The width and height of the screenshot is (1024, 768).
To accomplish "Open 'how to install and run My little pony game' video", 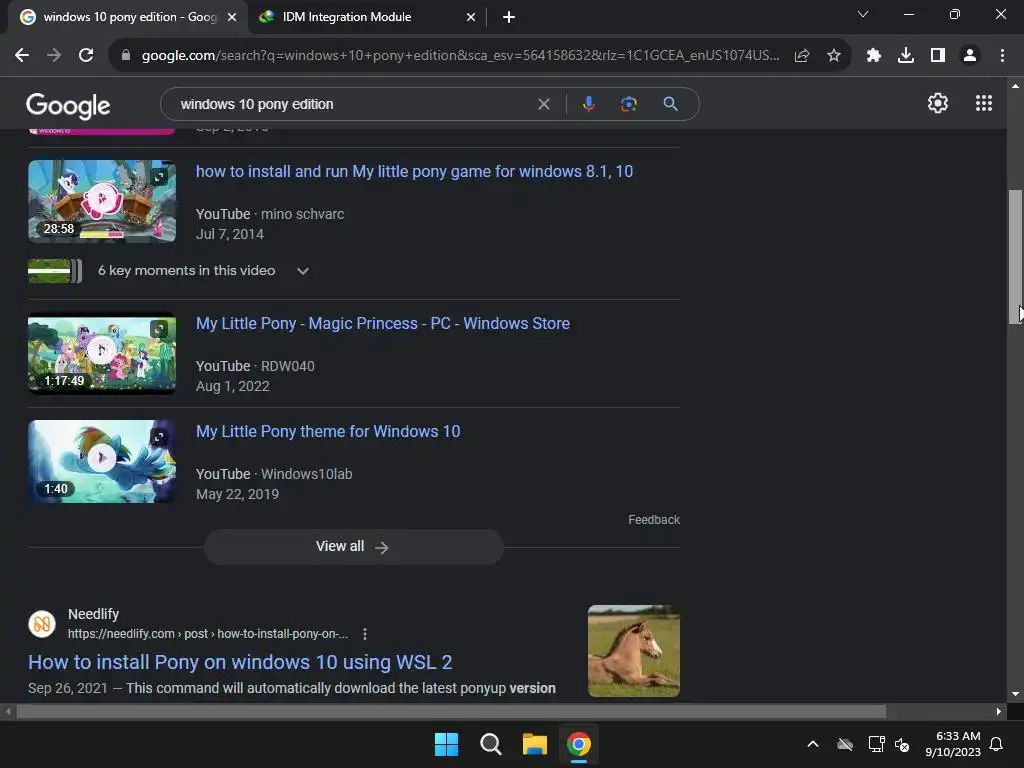I will [414, 172].
